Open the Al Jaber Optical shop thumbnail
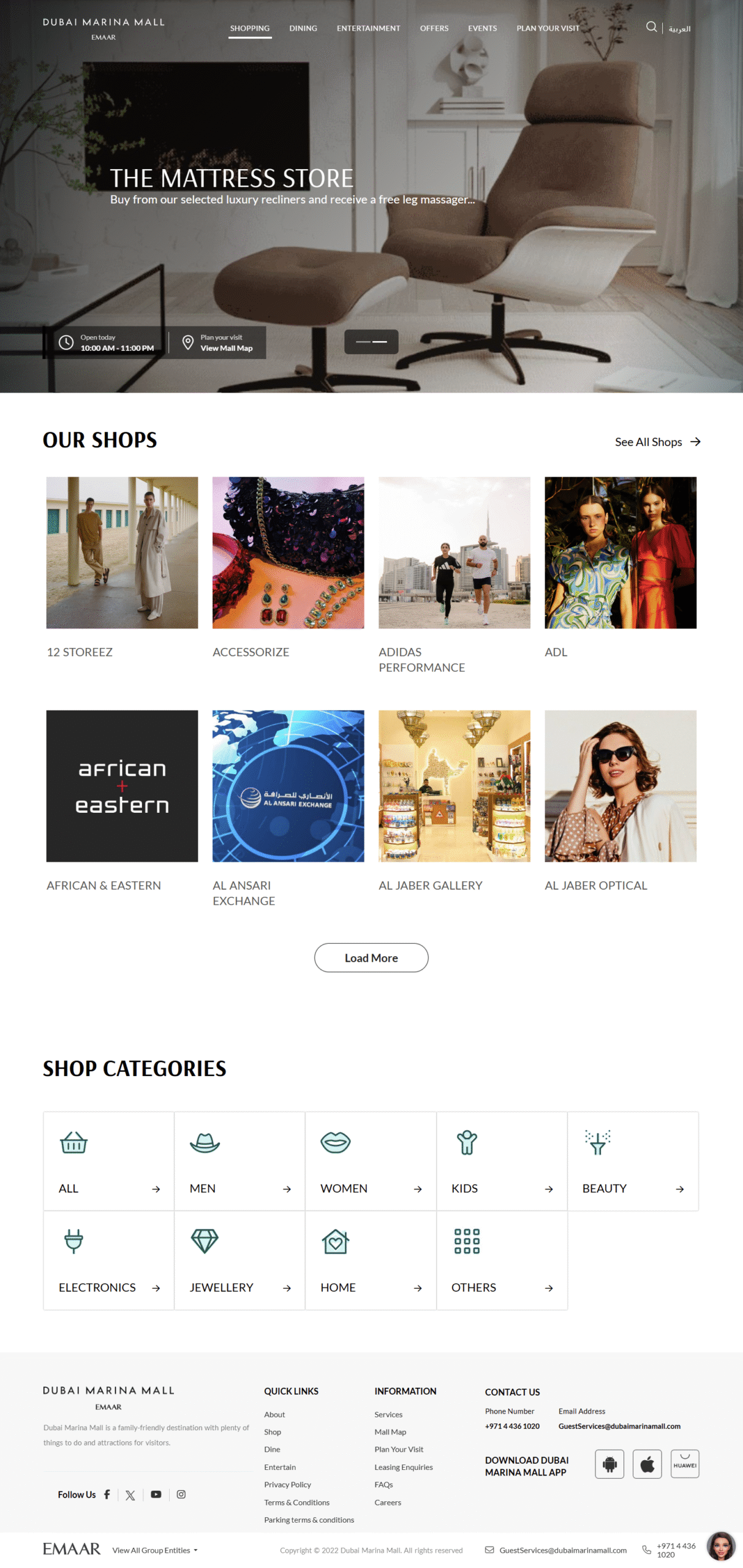Viewport: 743px width, 1568px height. [x=620, y=785]
